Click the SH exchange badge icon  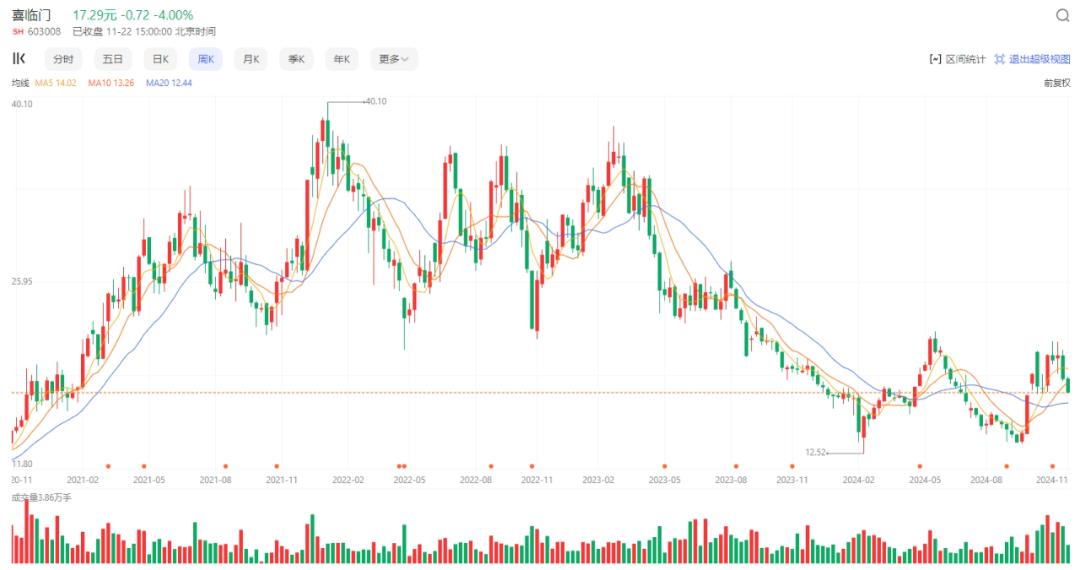point(18,32)
